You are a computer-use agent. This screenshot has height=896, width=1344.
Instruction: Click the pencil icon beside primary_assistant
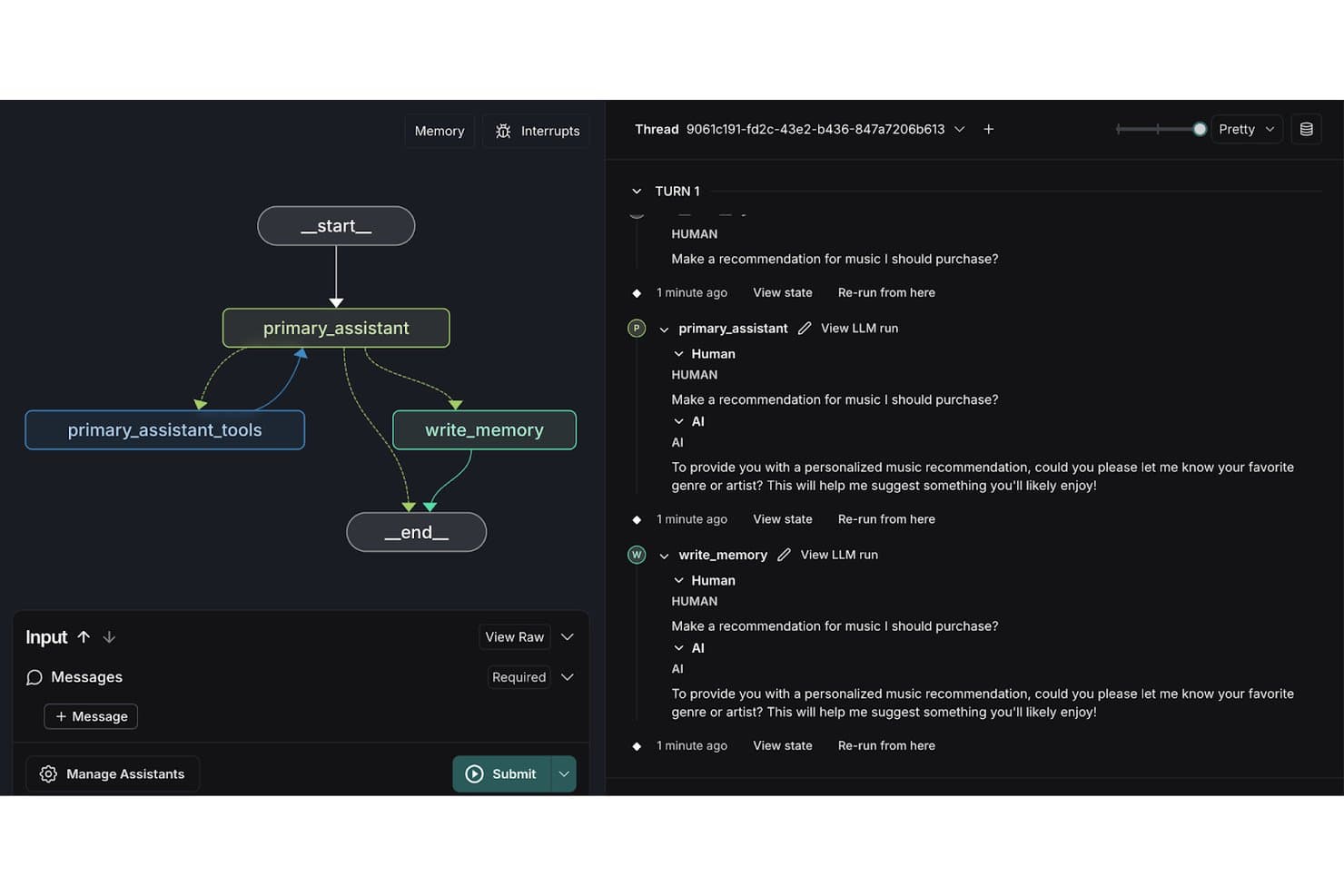click(x=805, y=328)
